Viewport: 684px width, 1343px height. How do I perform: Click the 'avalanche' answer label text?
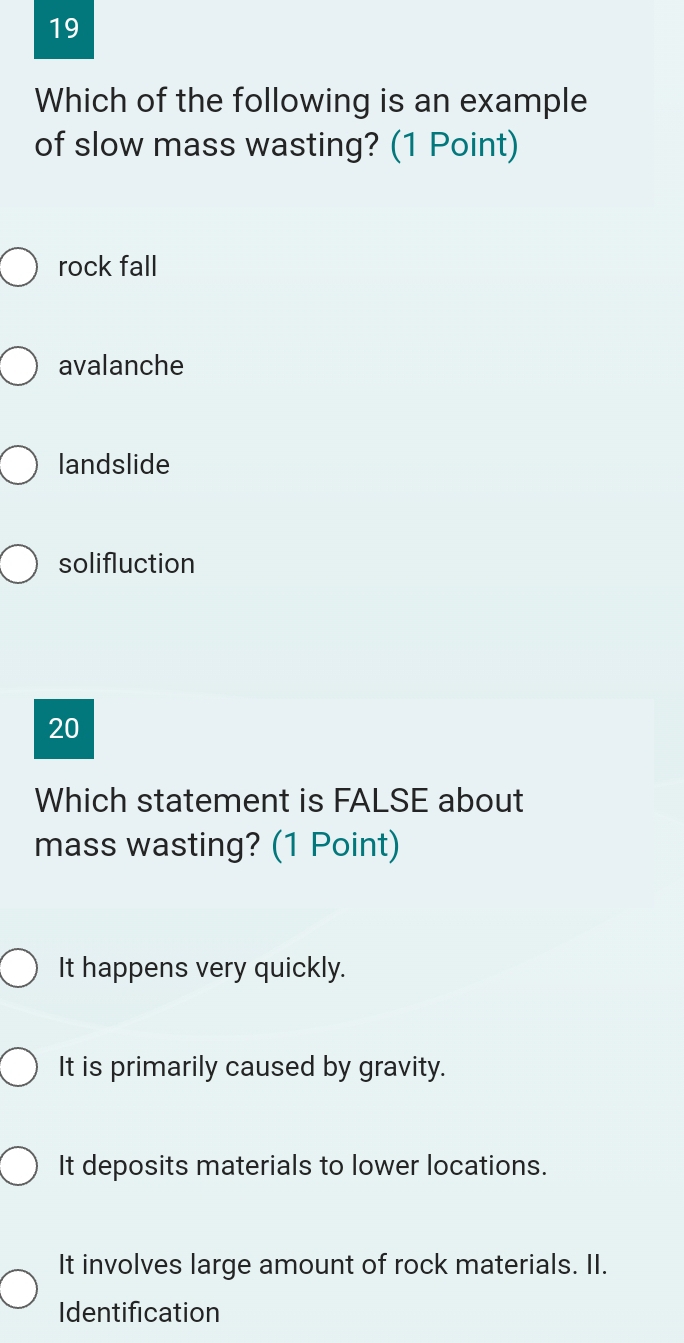click(121, 366)
